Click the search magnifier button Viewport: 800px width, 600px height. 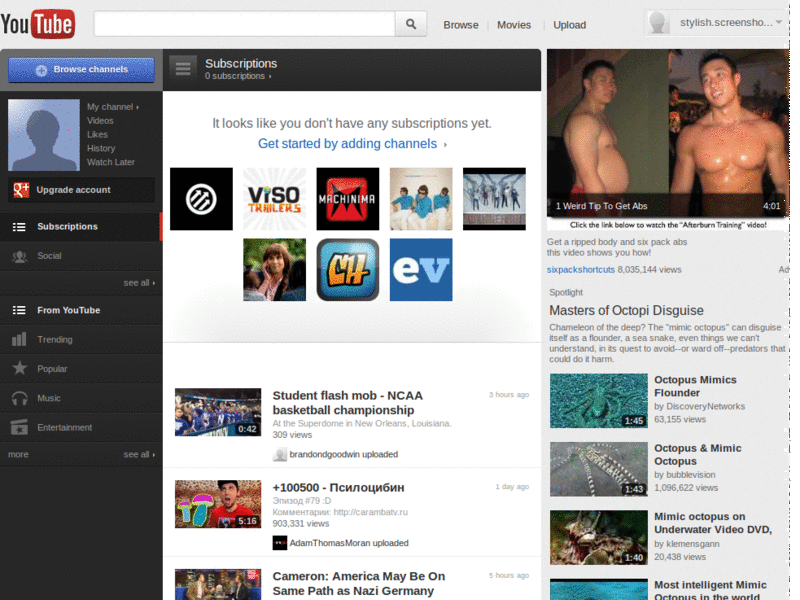tap(411, 24)
